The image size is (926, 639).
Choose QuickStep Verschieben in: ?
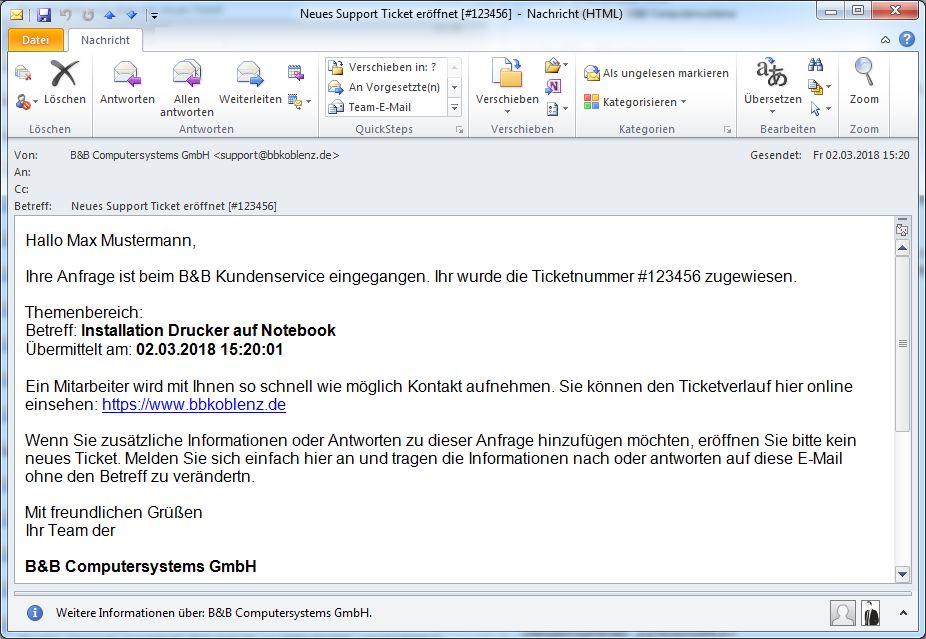(x=386, y=67)
